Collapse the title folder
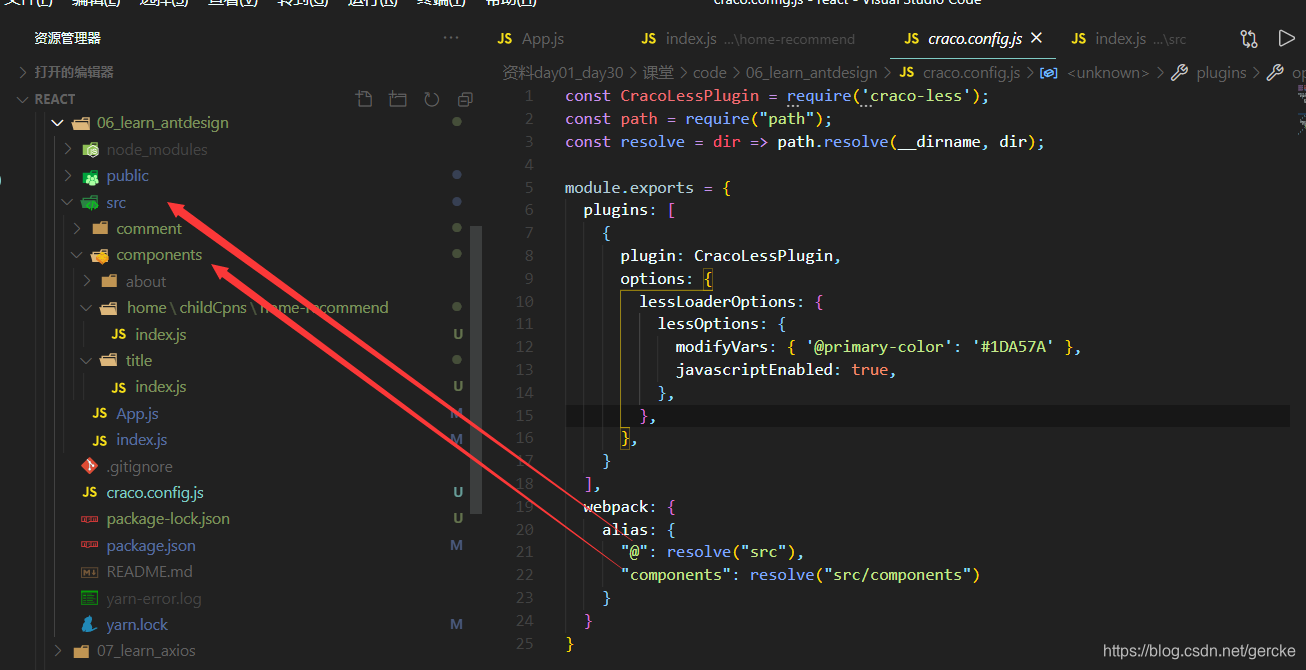1306x670 pixels. tap(88, 361)
